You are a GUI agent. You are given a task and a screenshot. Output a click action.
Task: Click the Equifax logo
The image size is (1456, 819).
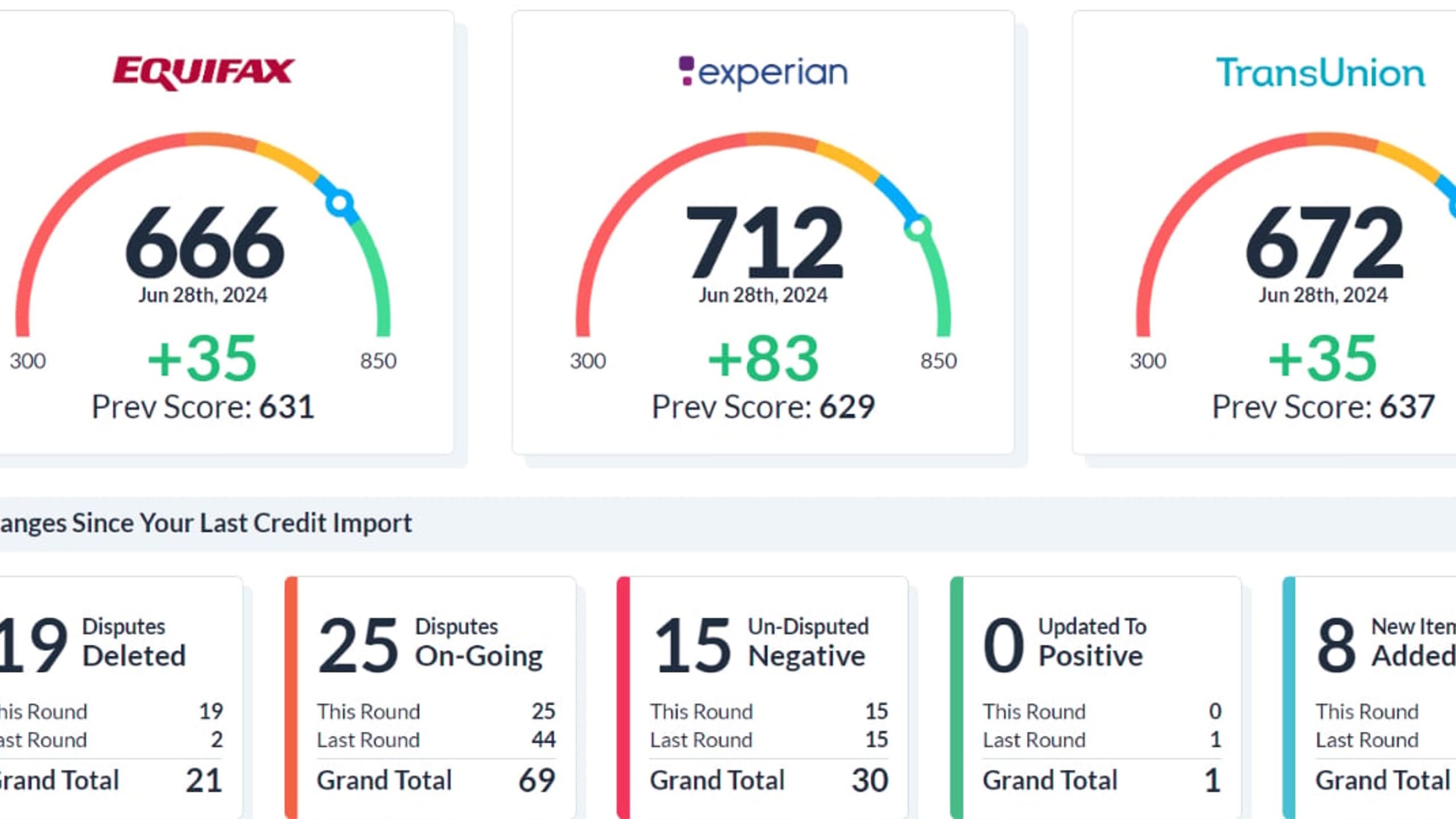point(203,73)
